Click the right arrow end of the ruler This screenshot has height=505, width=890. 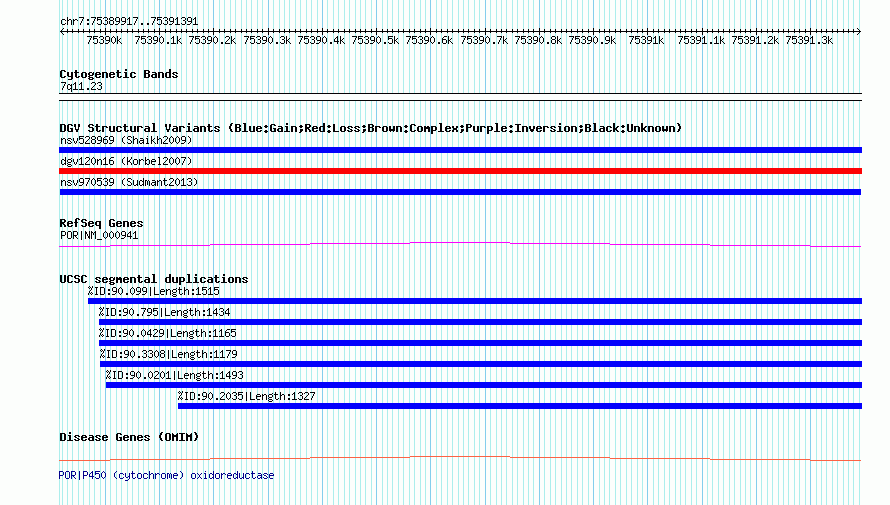pos(858,32)
